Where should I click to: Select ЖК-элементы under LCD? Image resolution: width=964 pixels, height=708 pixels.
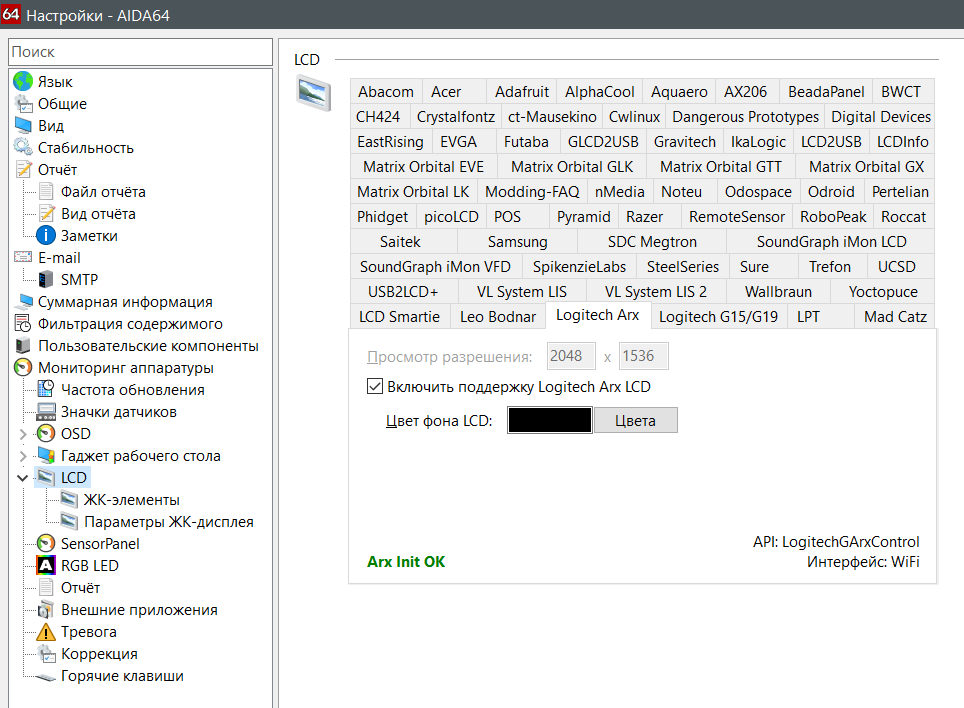[131, 500]
